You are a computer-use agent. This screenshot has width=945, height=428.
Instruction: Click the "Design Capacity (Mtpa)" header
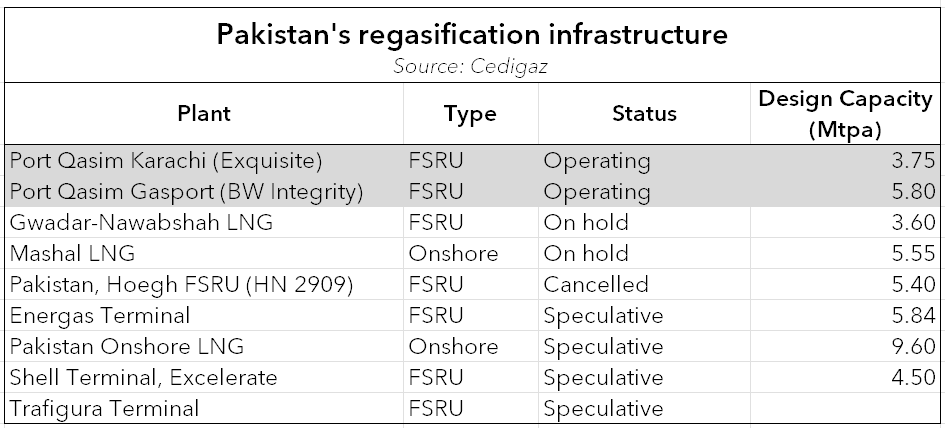point(845,114)
